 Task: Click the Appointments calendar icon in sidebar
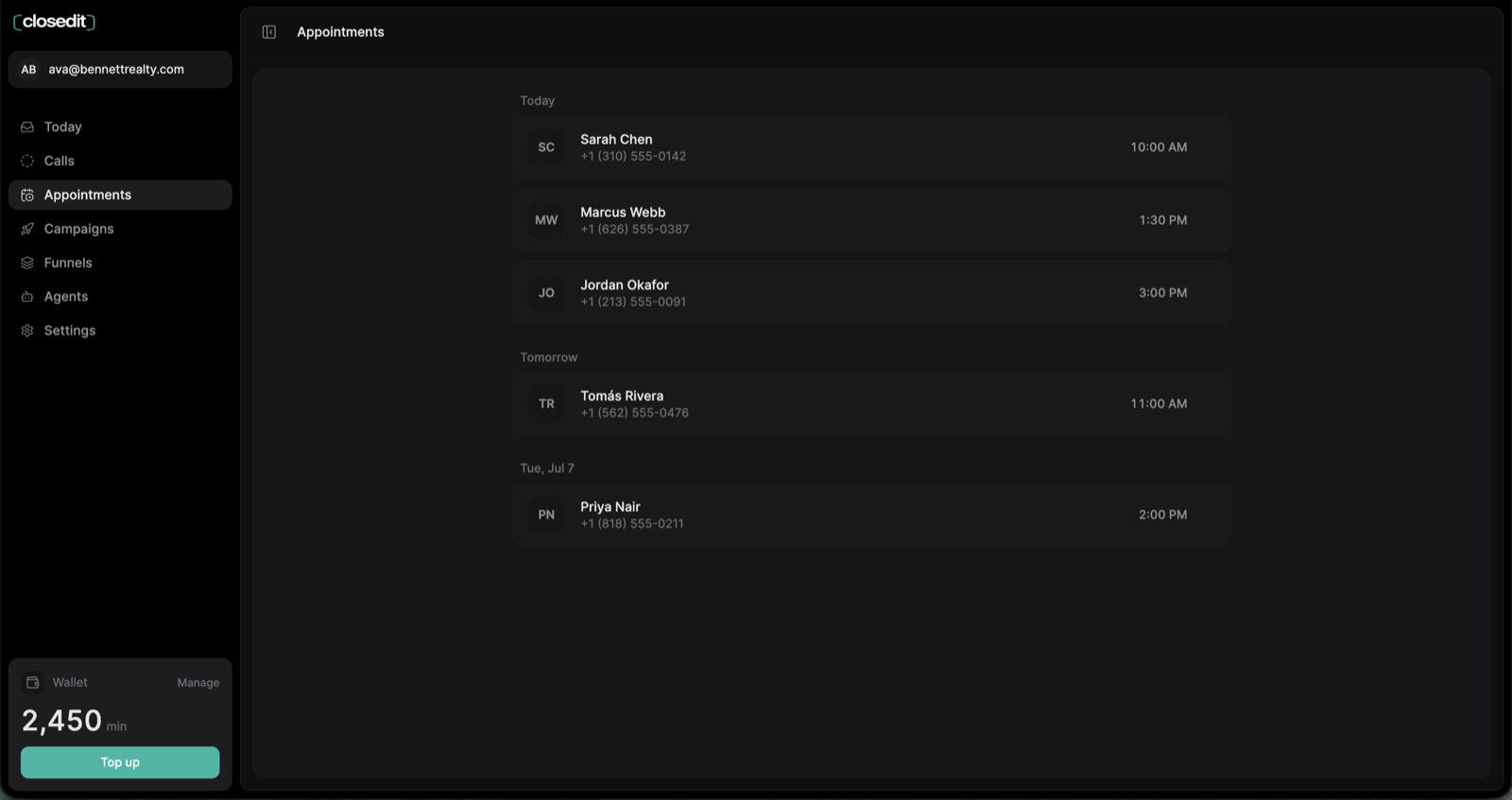[x=27, y=195]
